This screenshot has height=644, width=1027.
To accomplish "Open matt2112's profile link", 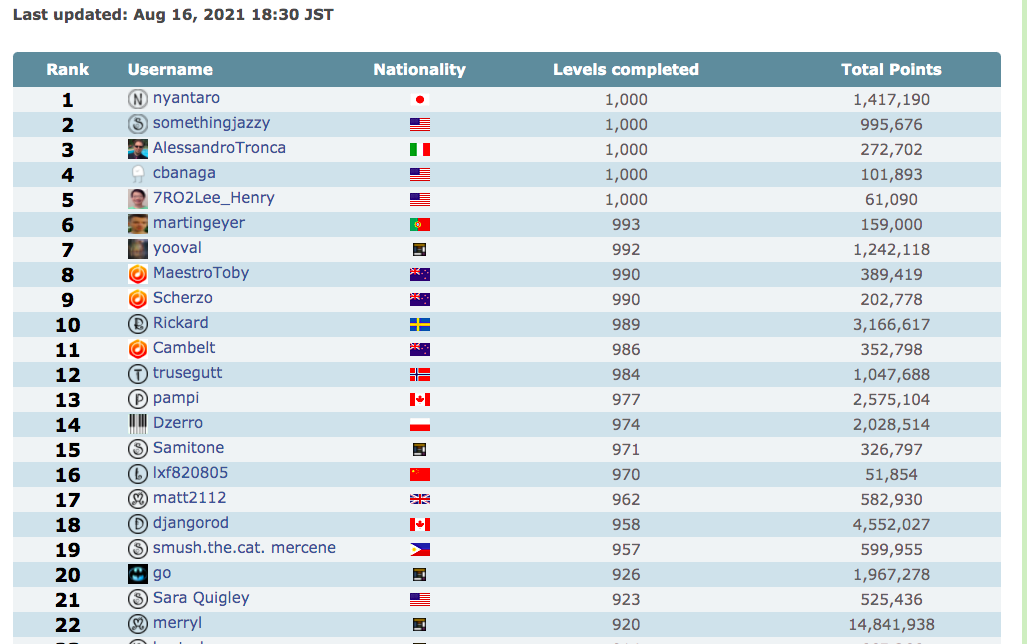I will click(x=189, y=498).
